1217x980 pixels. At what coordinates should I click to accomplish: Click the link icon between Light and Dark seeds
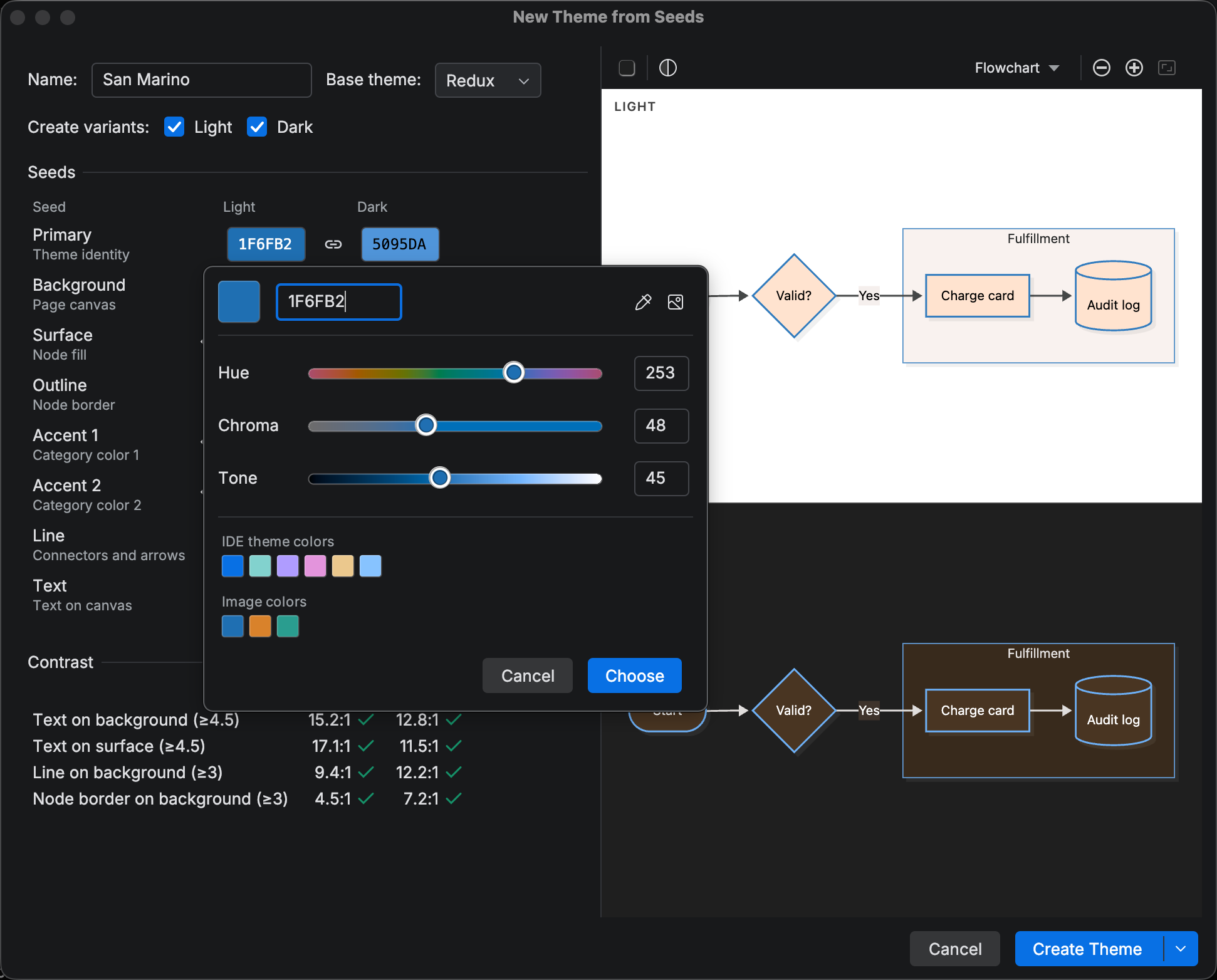(x=333, y=244)
